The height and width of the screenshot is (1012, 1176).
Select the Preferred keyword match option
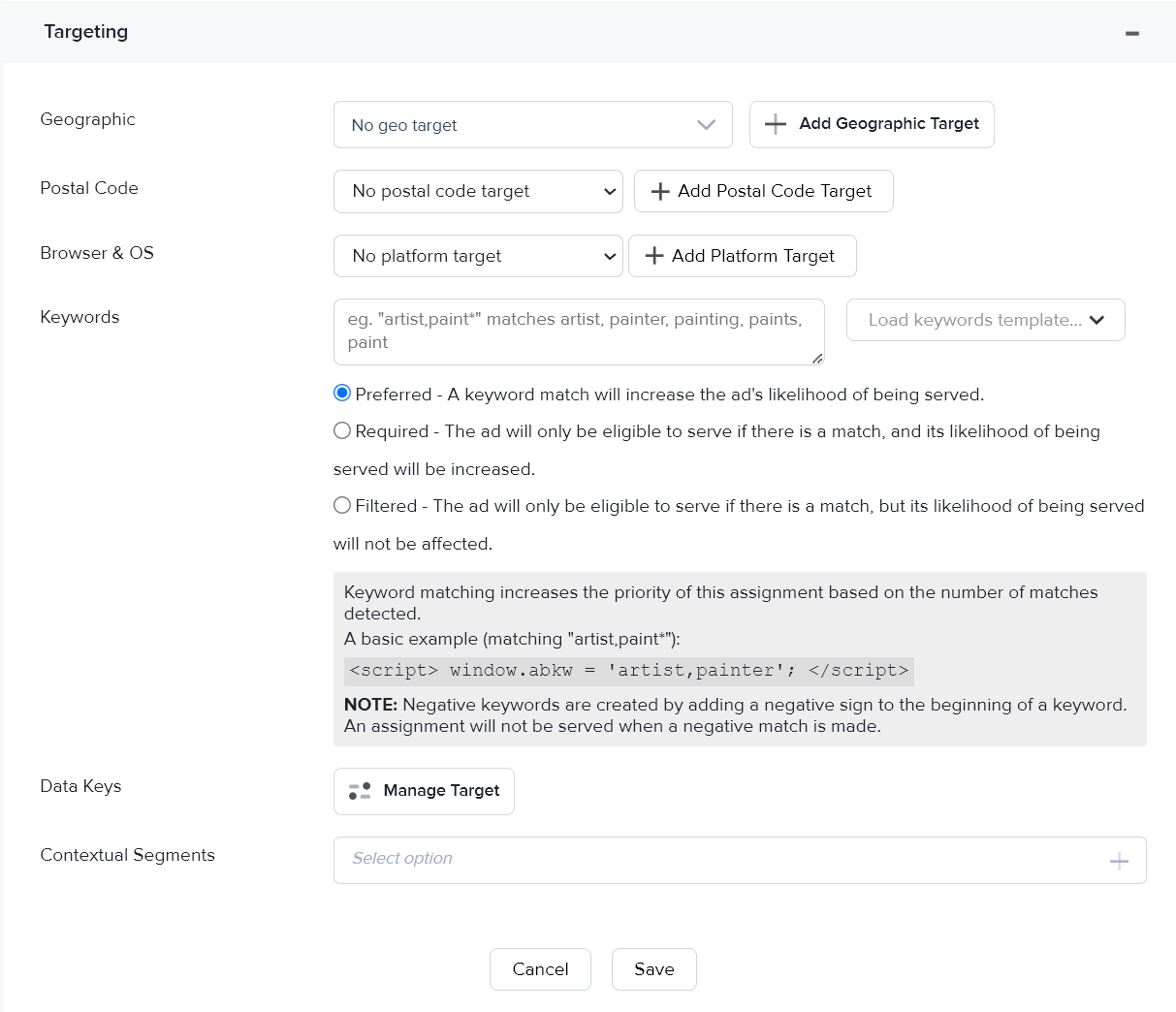[x=342, y=394]
